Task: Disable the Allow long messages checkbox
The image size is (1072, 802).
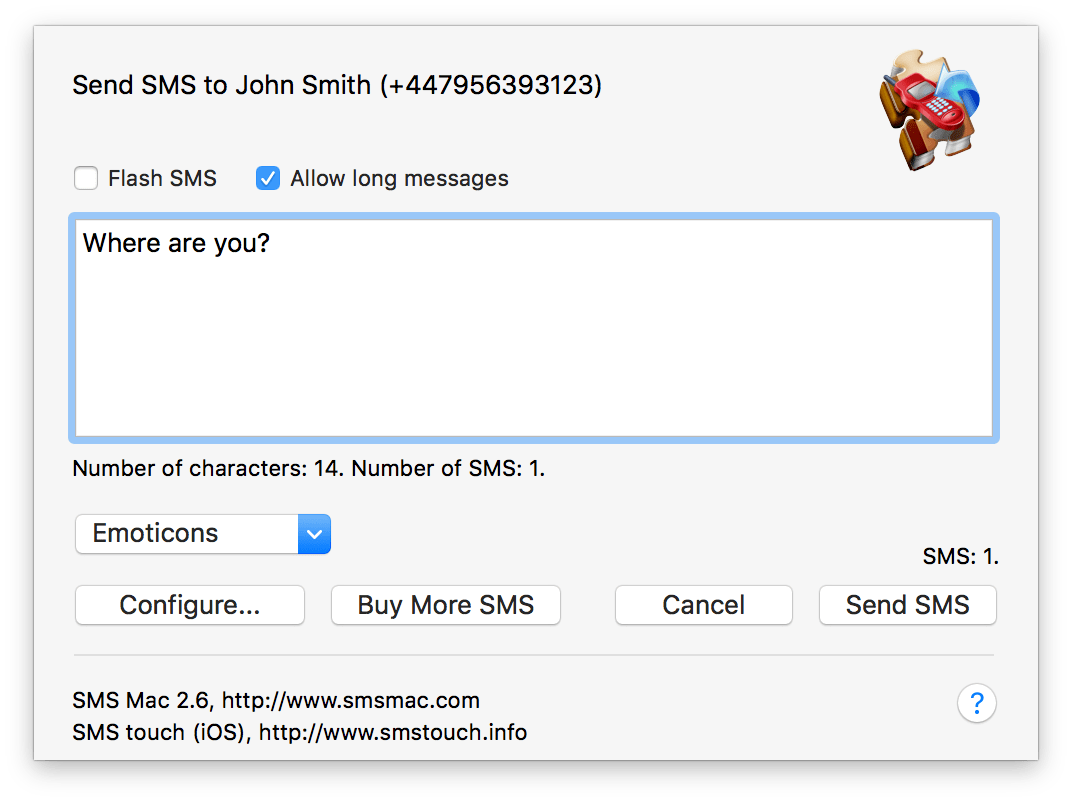Action: click(x=267, y=178)
